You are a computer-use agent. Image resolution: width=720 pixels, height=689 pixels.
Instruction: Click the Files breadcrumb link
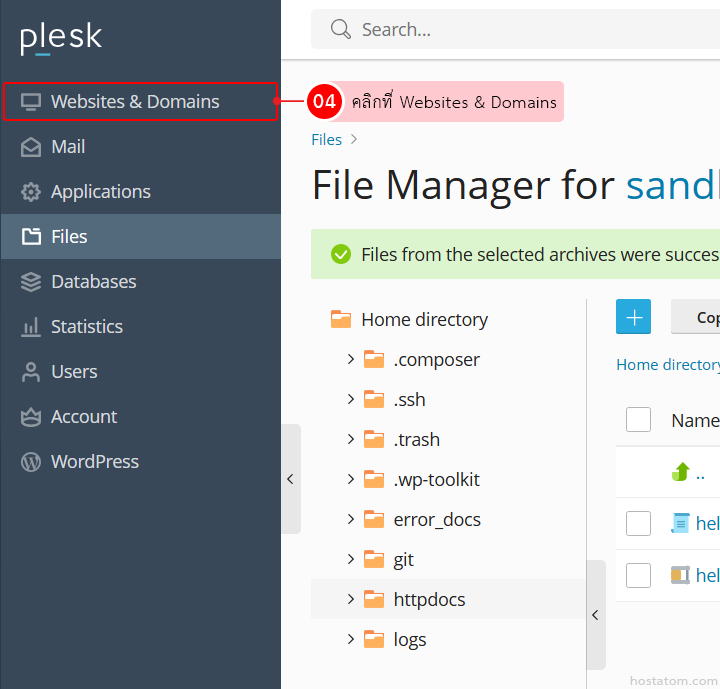point(326,140)
